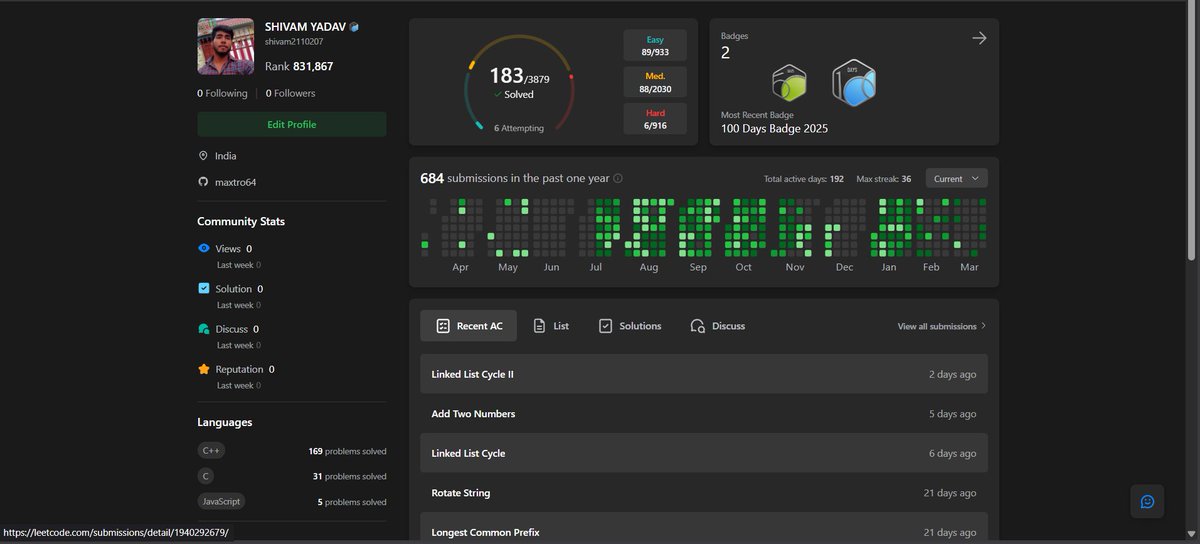Click the Solution checkmark icon in Community Stats

(x=204, y=288)
